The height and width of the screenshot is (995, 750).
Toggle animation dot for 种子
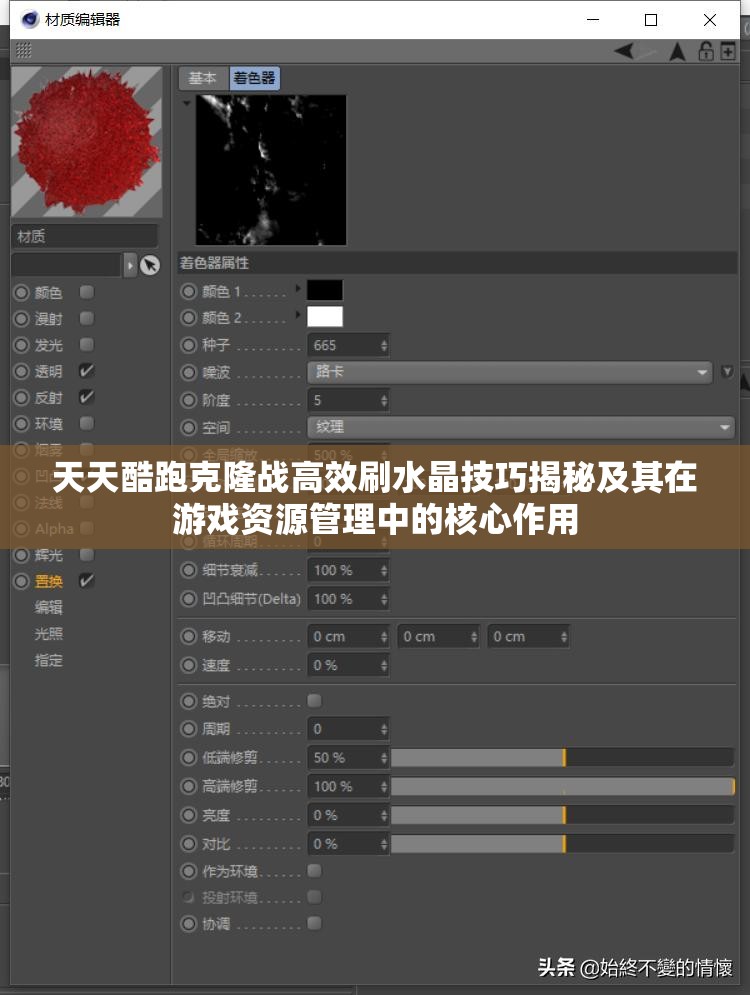[x=188, y=345]
